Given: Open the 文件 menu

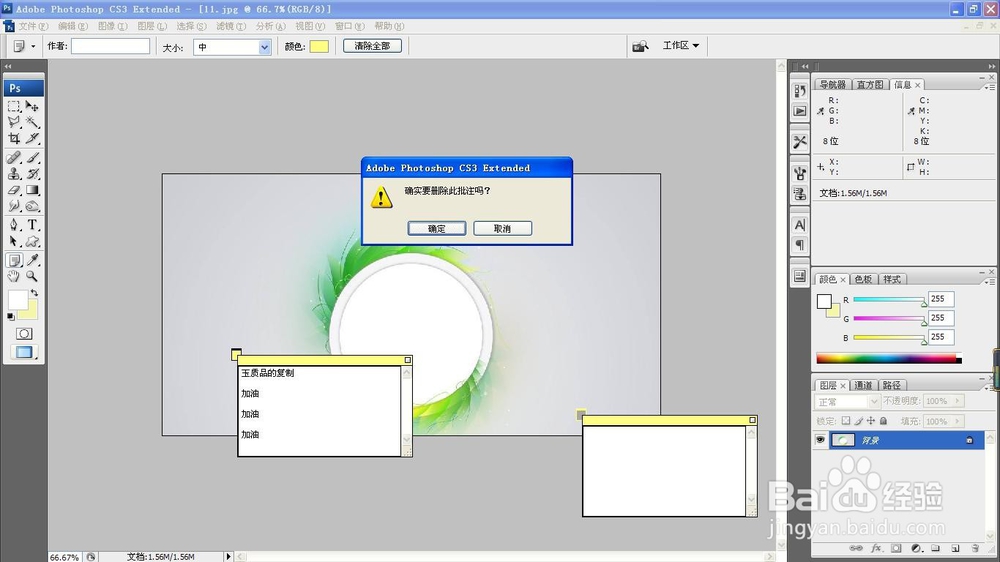Looking at the screenshot, I should [x=33, y=26].
